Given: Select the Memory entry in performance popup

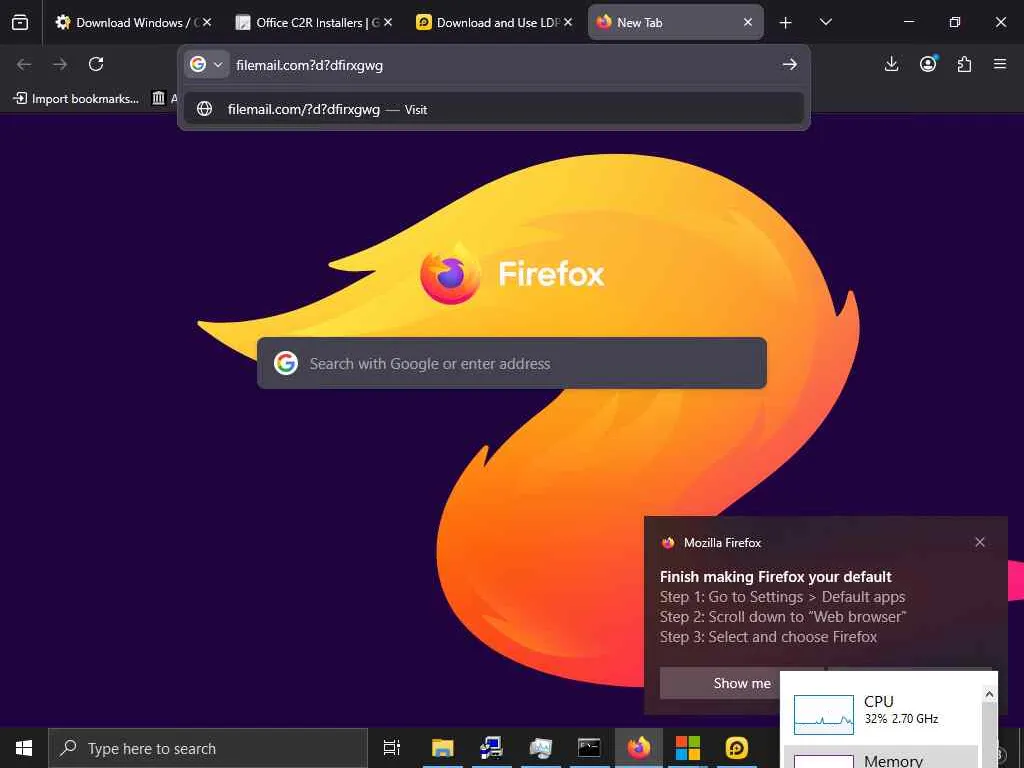Looking at the screenshot, I should point(881,759).
